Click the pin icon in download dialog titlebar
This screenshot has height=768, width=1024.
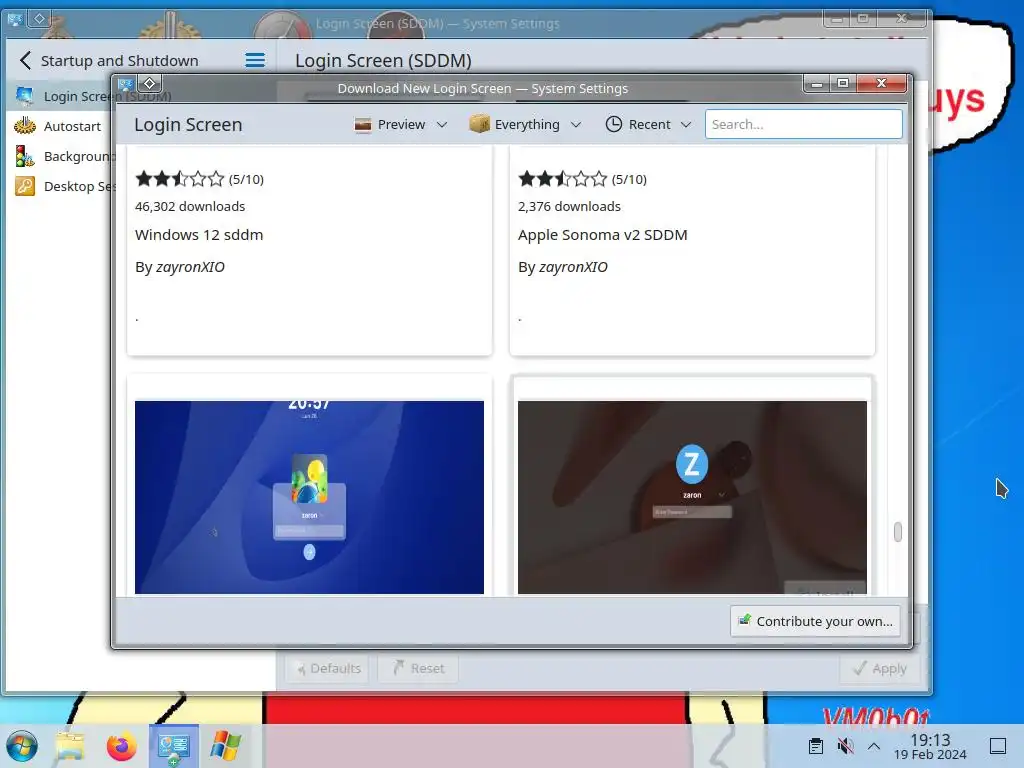point(150,84)
